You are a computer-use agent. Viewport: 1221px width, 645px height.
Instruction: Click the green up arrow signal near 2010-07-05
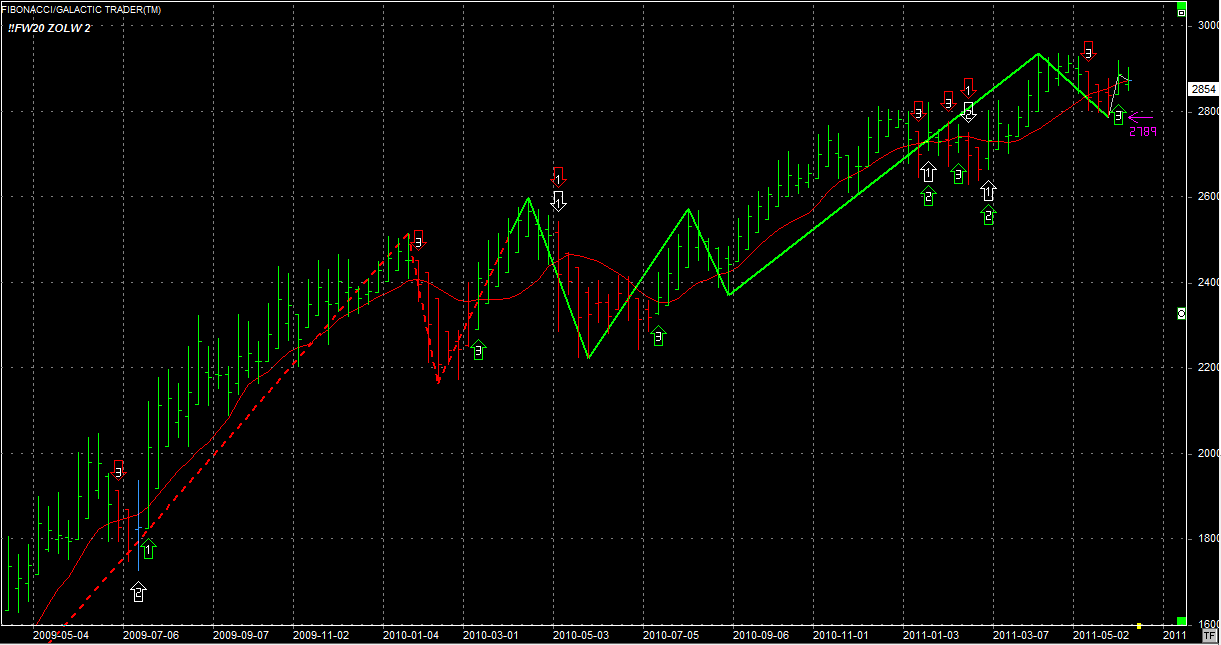point(657,336)
